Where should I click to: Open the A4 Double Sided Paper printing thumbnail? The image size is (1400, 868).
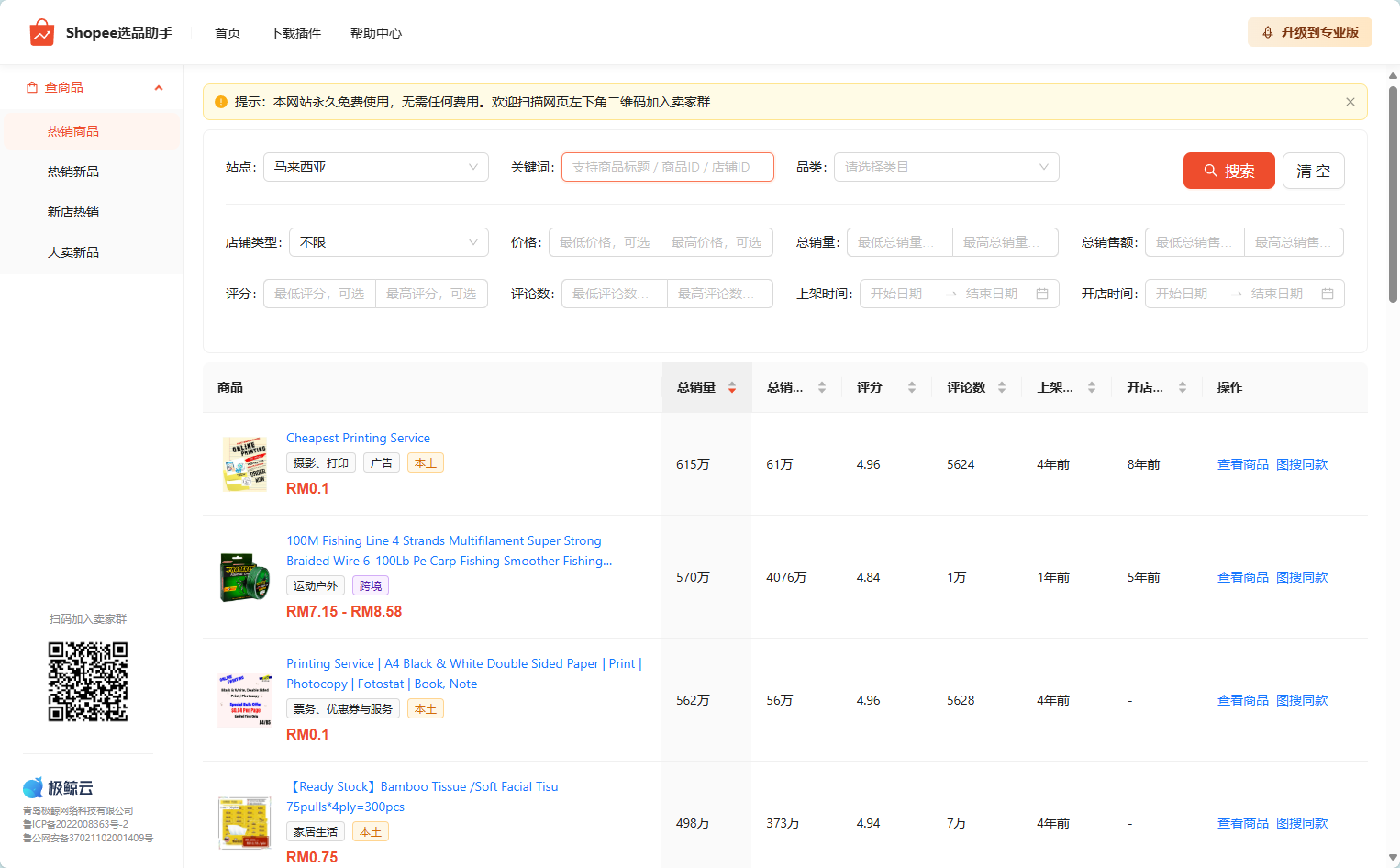(x=245, y=700)
